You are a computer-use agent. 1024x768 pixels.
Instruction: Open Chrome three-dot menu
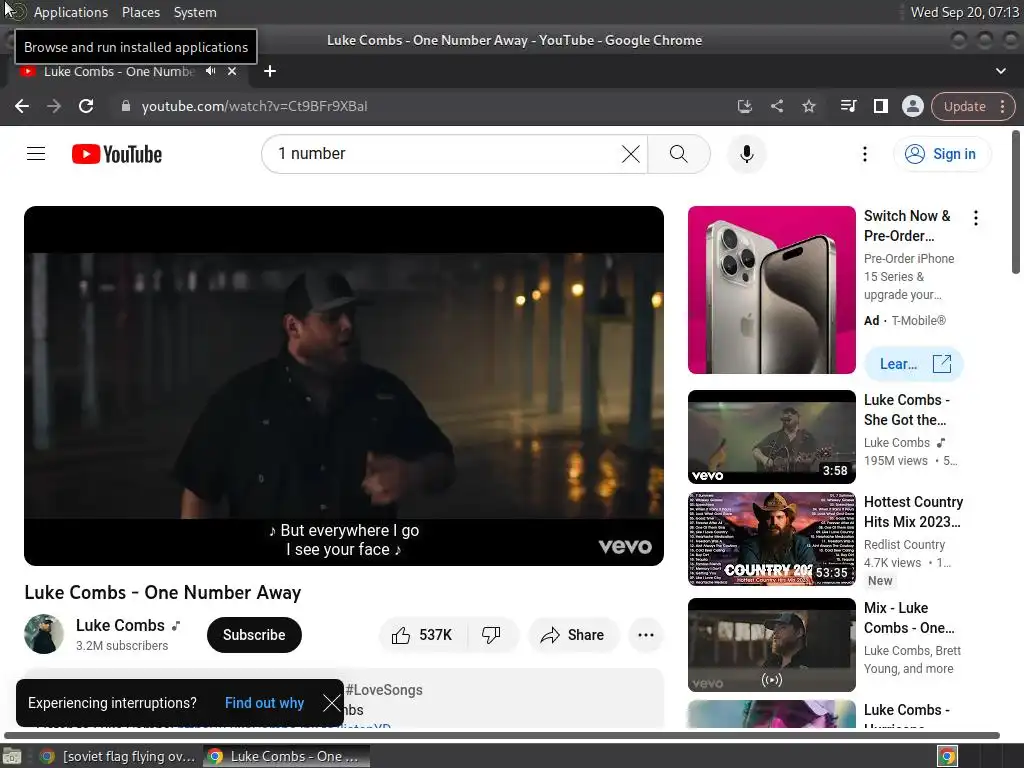click(1002, 106)
